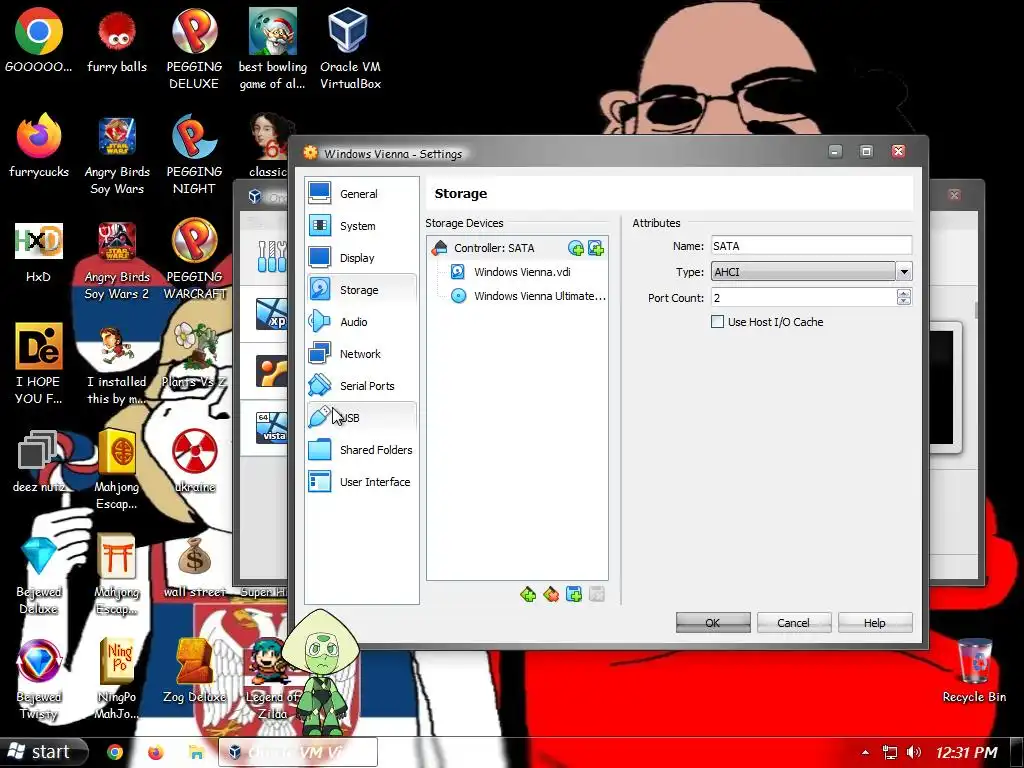The width and height of the screenshot is (1024, 768).
Task: Open the System settings section
Action: [x=361, y=226]
